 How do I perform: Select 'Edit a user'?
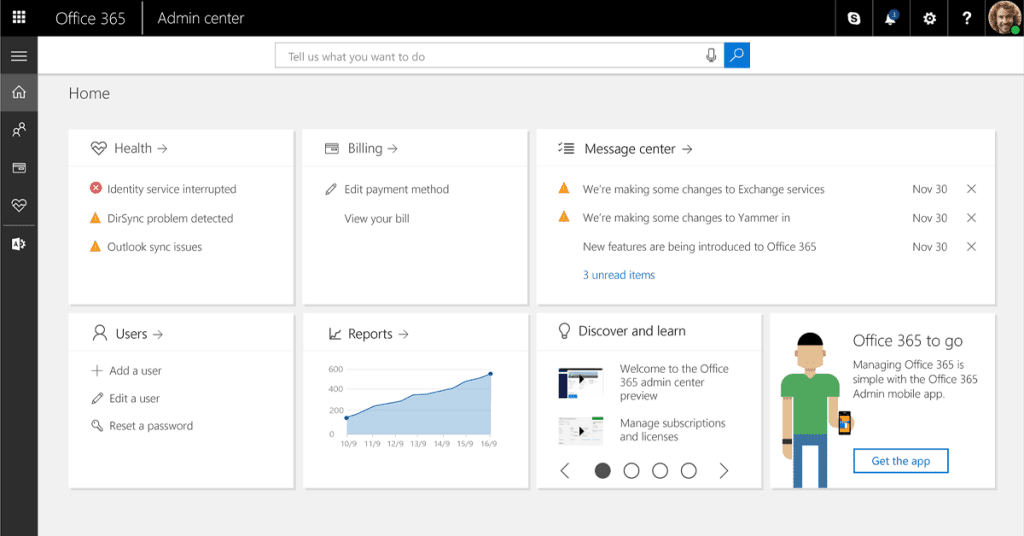[x=134, y=398]
